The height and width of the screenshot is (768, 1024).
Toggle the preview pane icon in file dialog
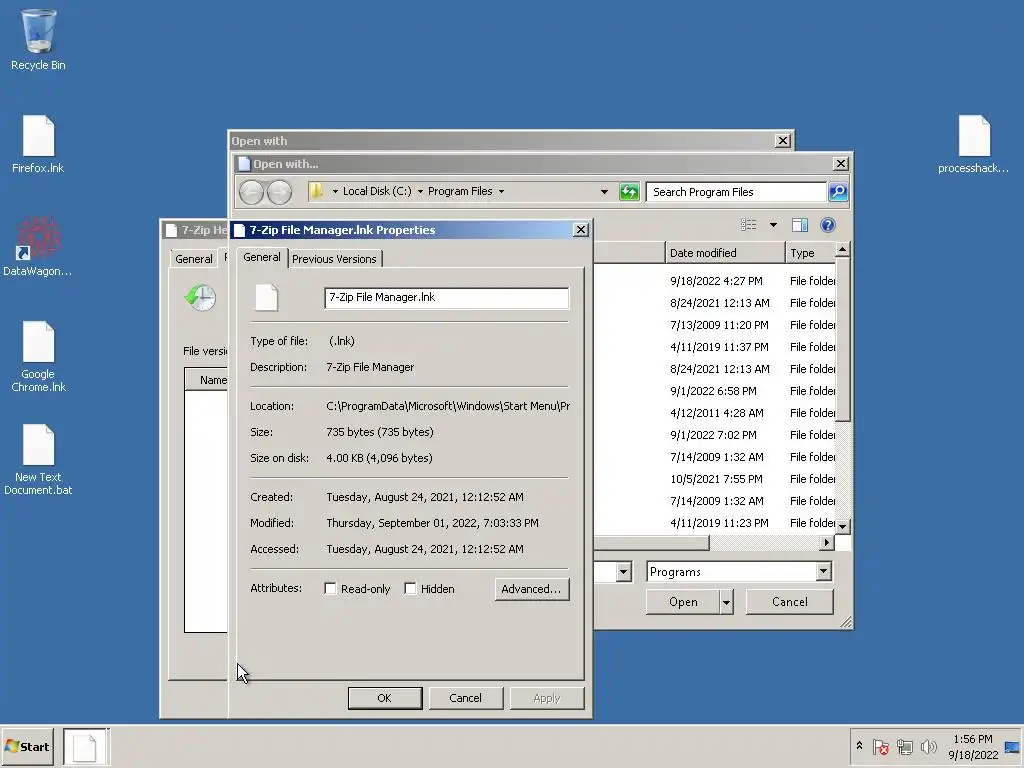tap(800, 225)
